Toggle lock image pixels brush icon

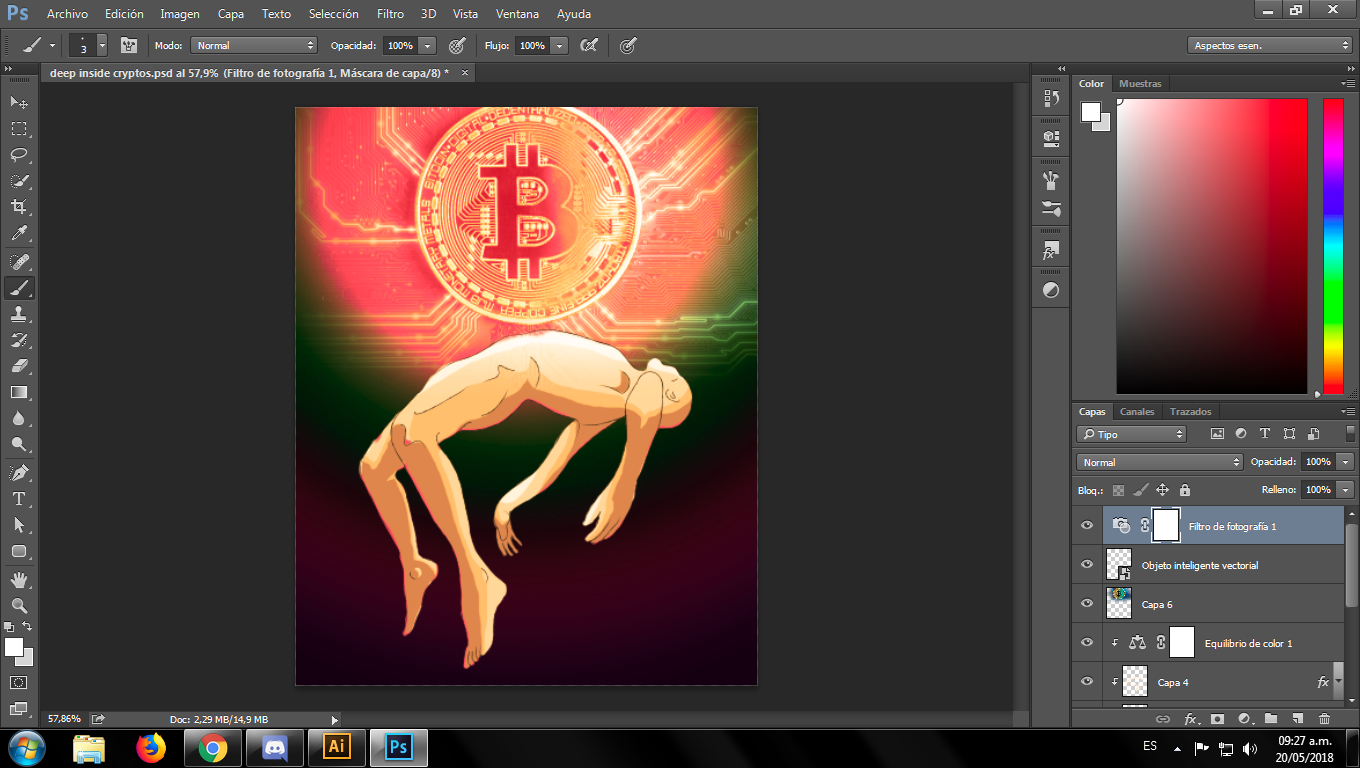pyautogui.click(x=1140, y=490)
